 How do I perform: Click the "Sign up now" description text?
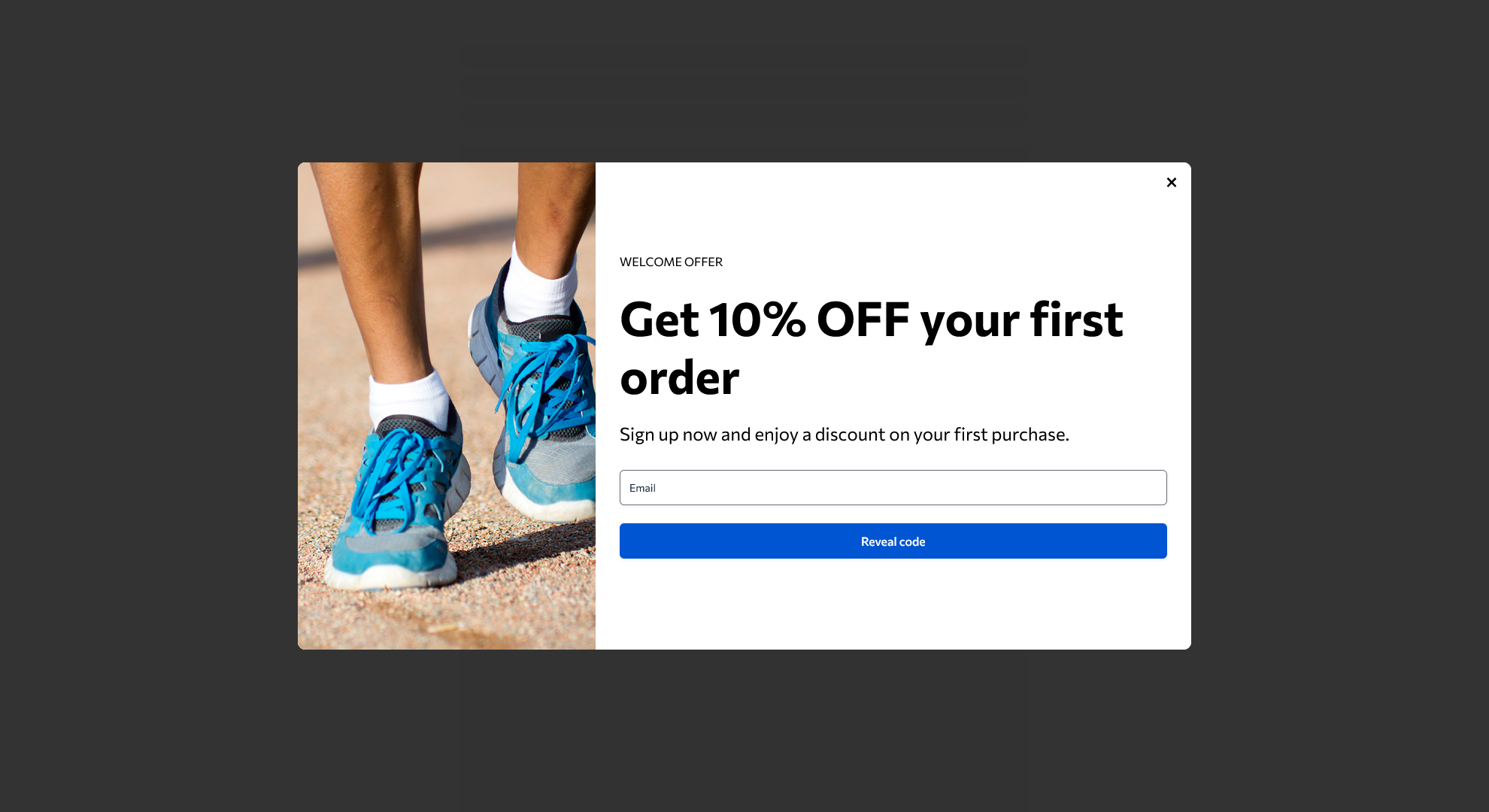coord(844,435)
